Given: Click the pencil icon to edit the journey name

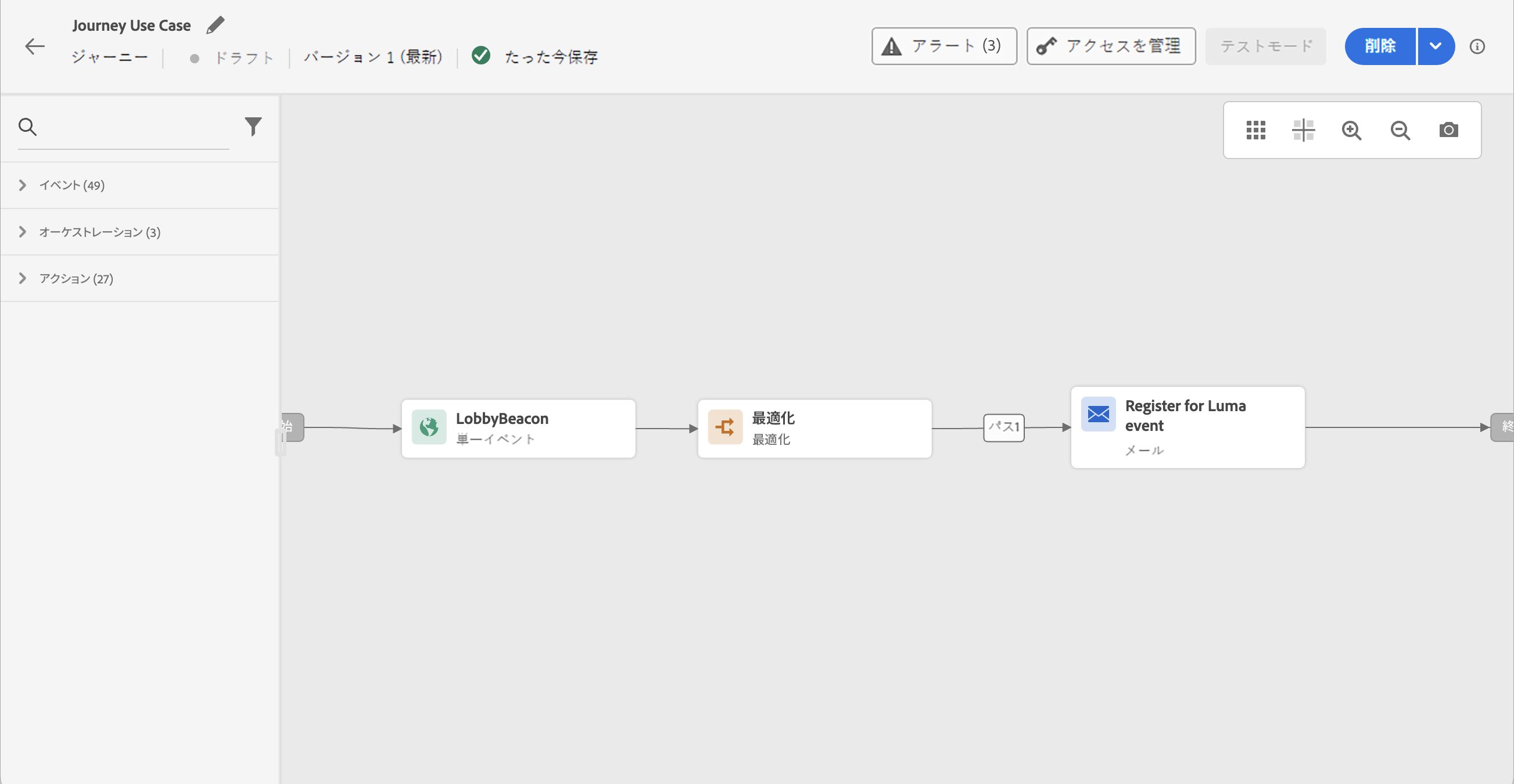Looking at the screenshot, I should pos(215,26).
